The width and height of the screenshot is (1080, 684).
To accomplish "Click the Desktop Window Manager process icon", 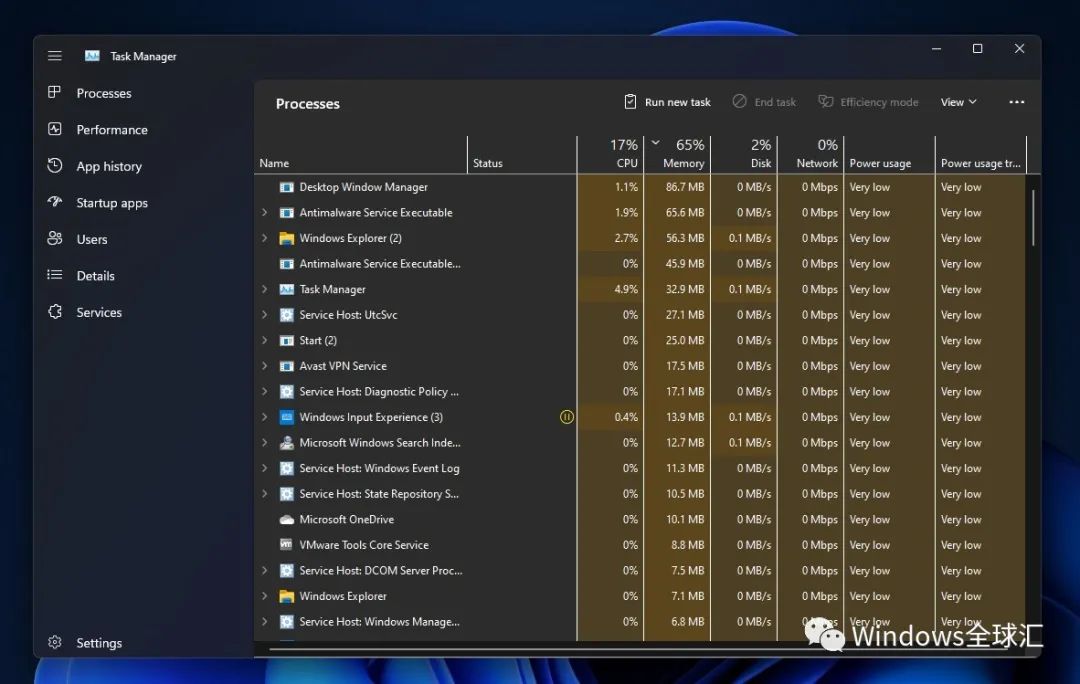I will [x=287, y=187].
